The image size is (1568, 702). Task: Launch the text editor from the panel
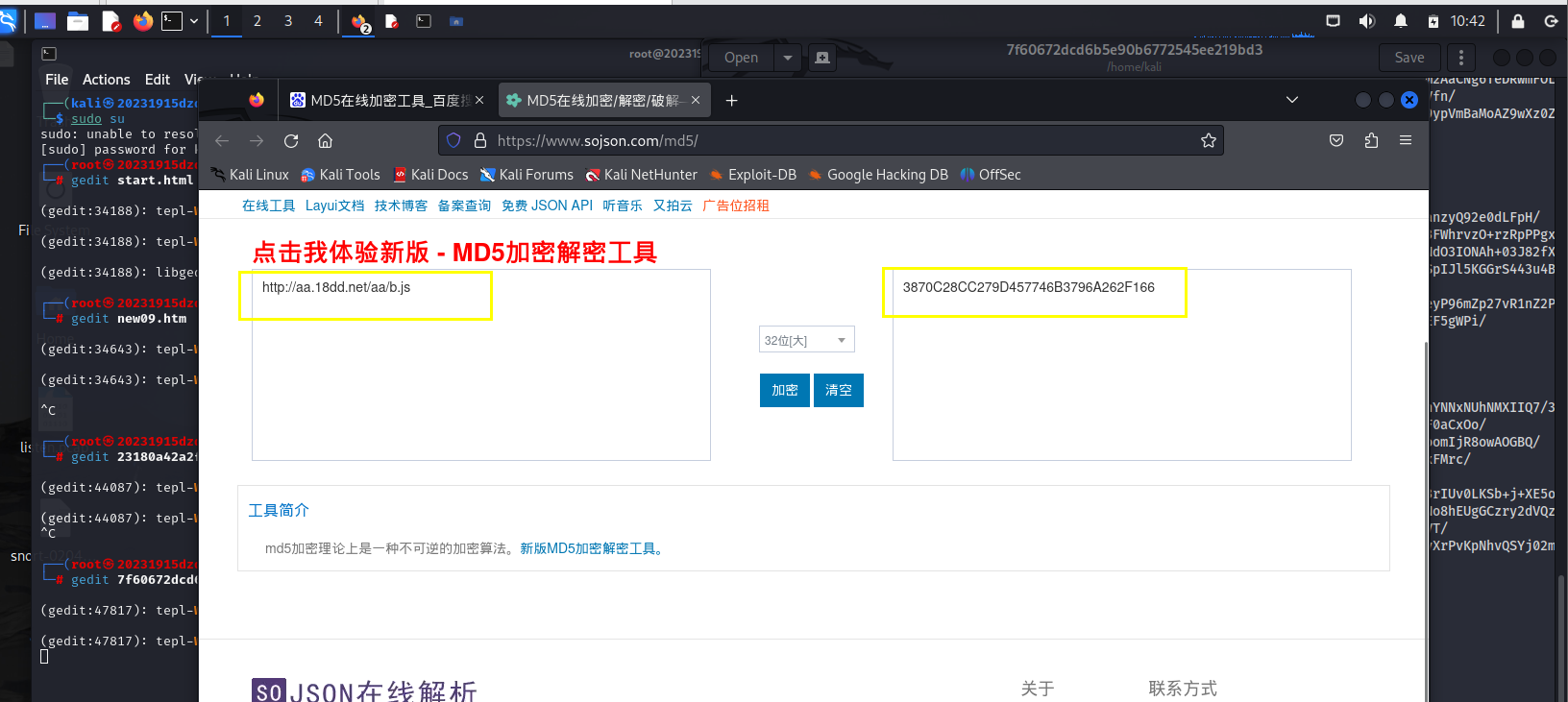tap(110, 21)
